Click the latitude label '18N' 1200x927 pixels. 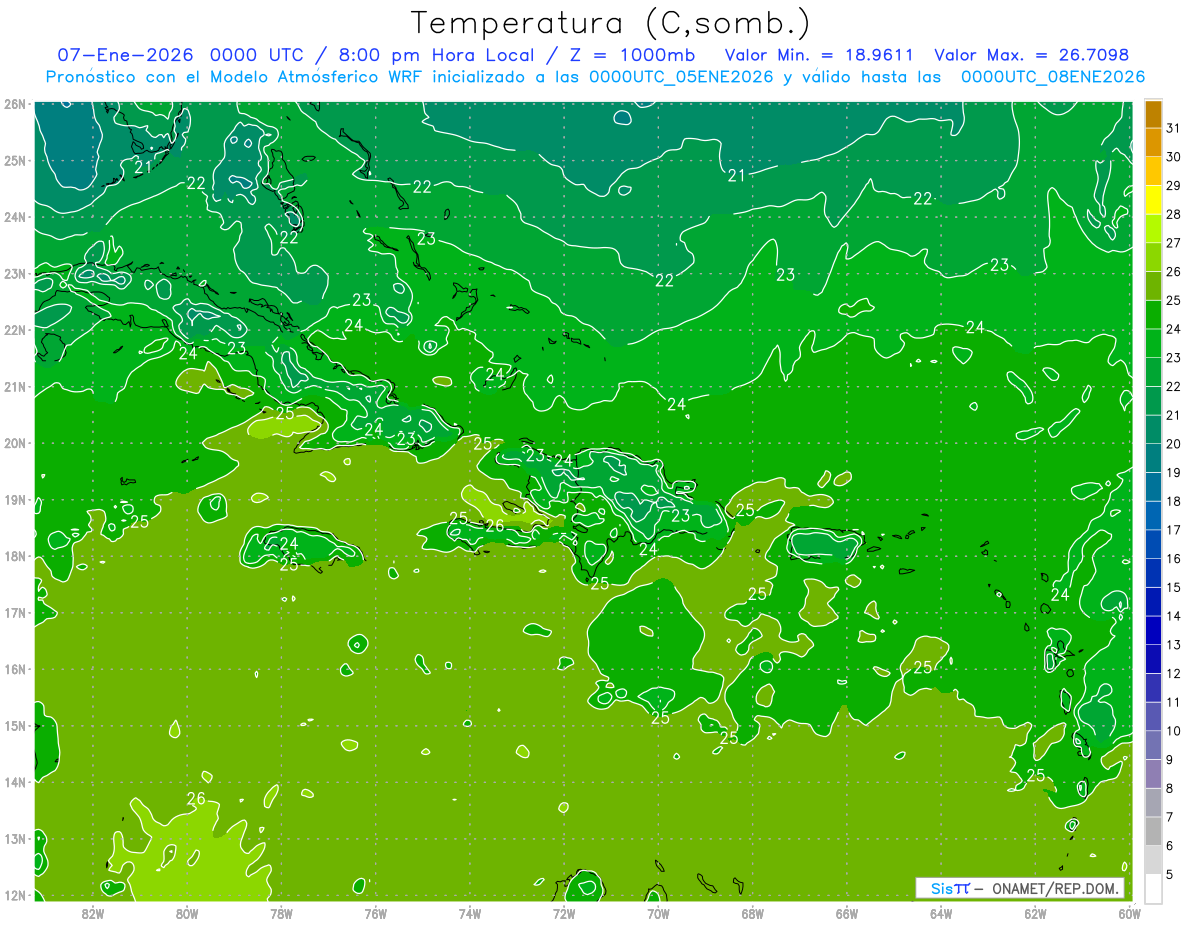pyautogui.click(x=15, y=556)
